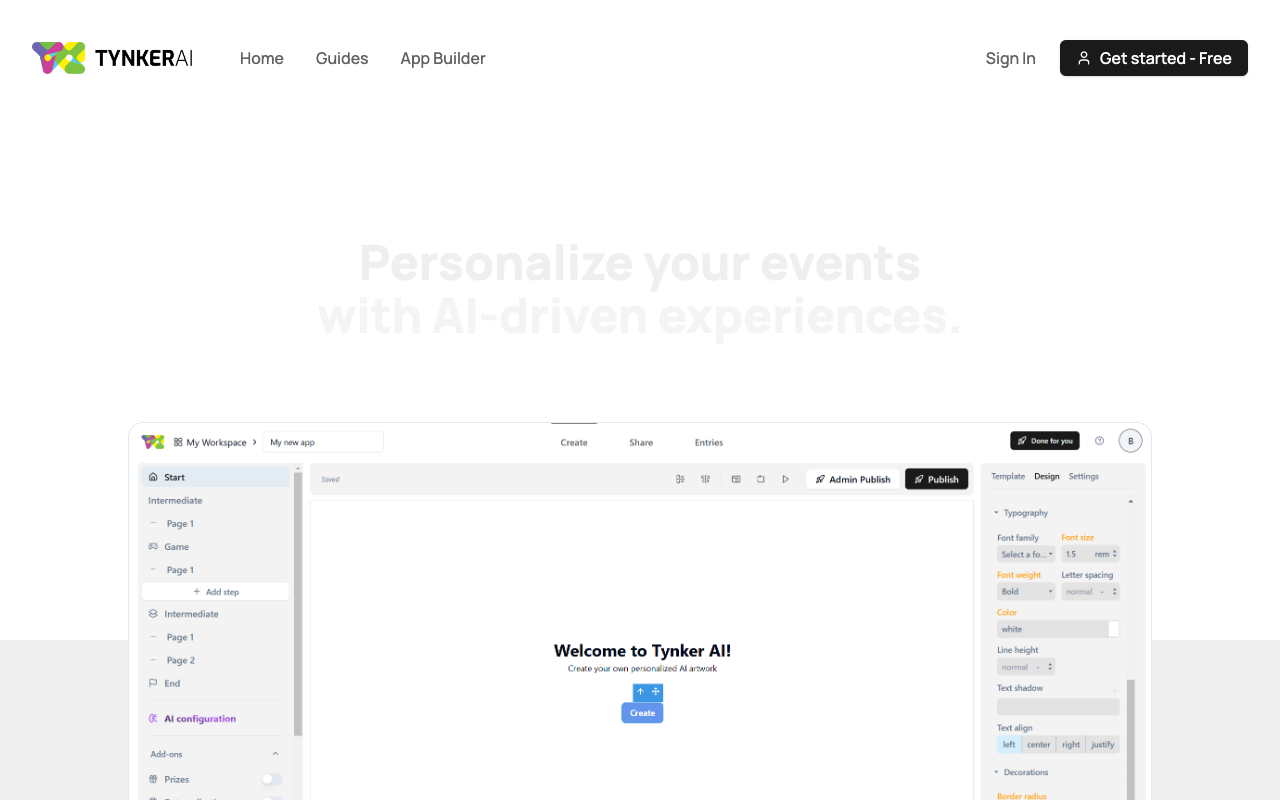1280x800 pixels.
Task: Select center text alignment
Action: [x=1039, y=745]
